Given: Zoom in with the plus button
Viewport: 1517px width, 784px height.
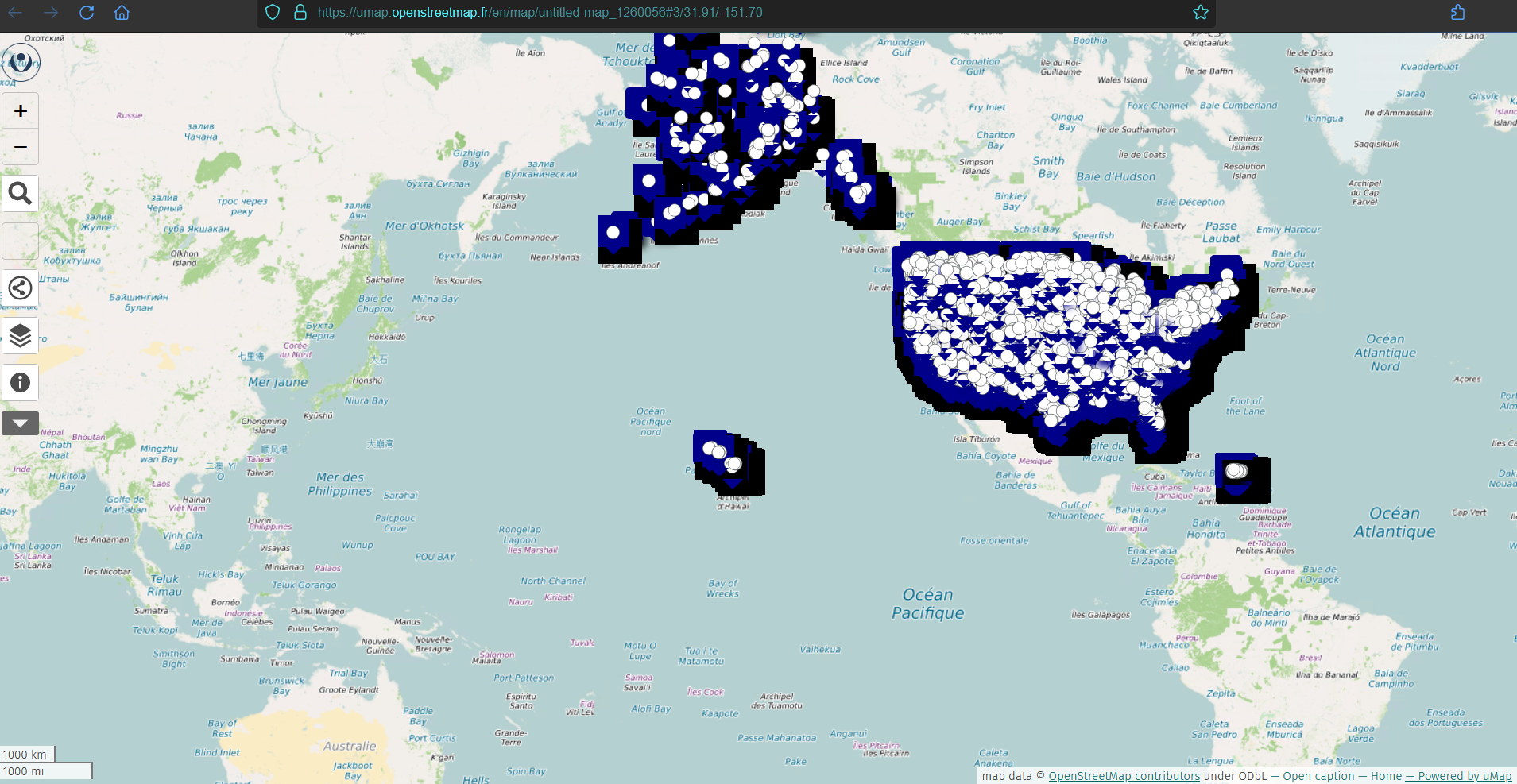Looking at the screenshot, I should point(21,111).
